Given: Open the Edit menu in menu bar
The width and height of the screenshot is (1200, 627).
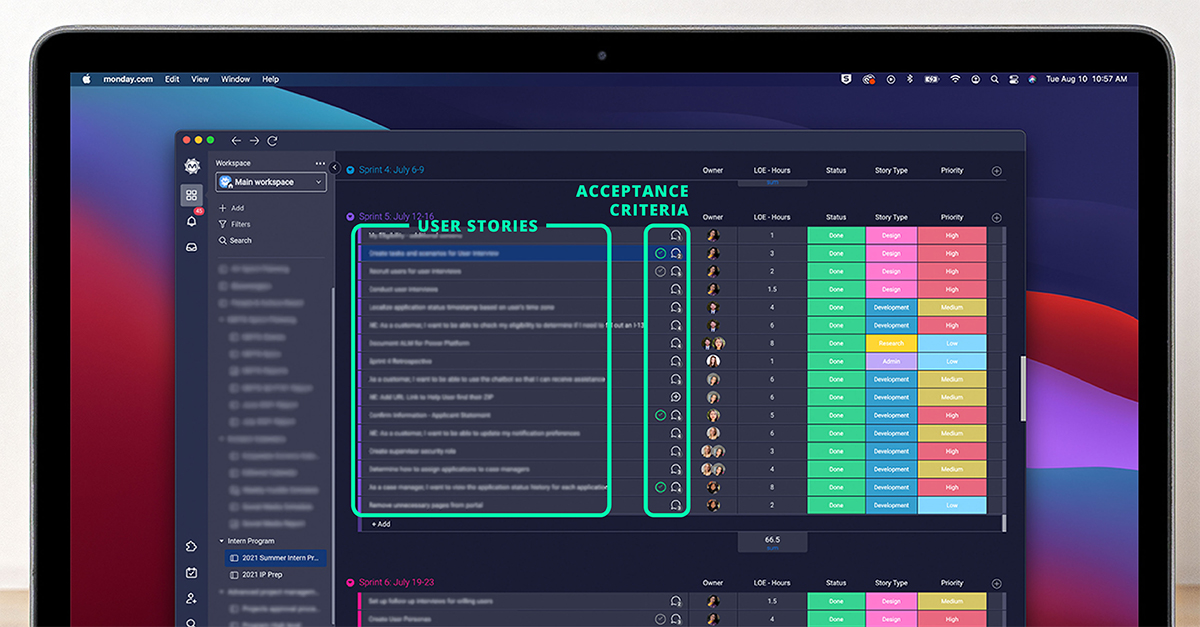Looking at the screenshot, I should click(x=172, y=79).
